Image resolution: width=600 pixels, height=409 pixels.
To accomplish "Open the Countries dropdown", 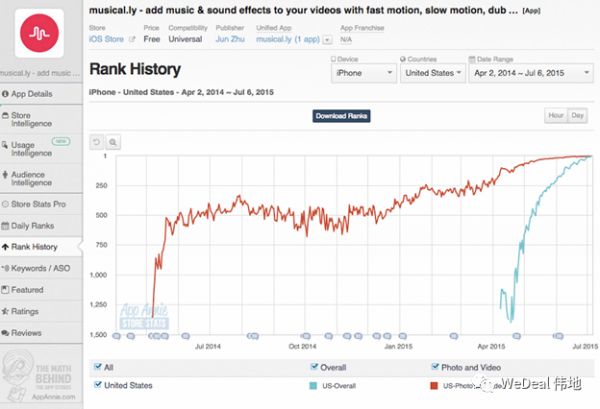I will [432, 73].
